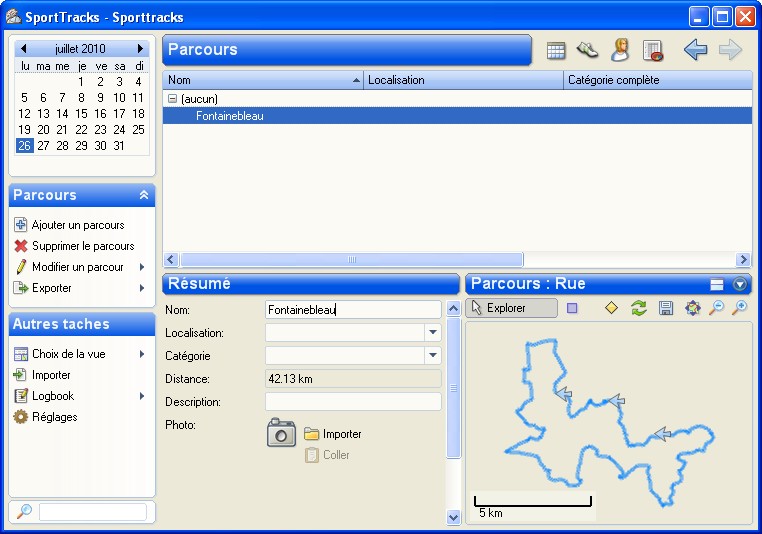The image size is (762, 534).
Task: Expand Modifier un parcour submenu arrow
Action: [142, 267]
